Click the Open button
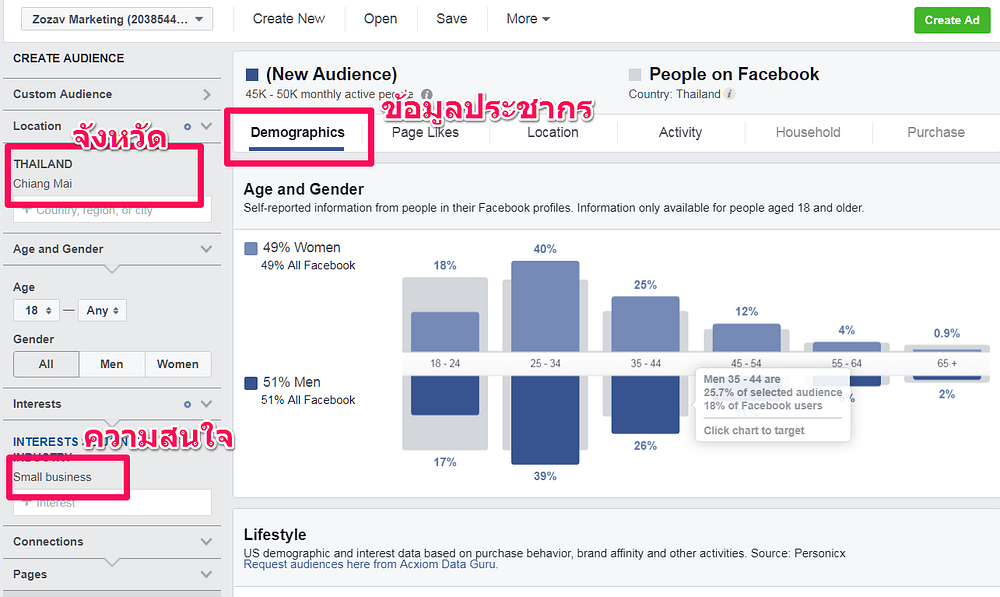This screenshot has height=597, width=1000. 380,18
